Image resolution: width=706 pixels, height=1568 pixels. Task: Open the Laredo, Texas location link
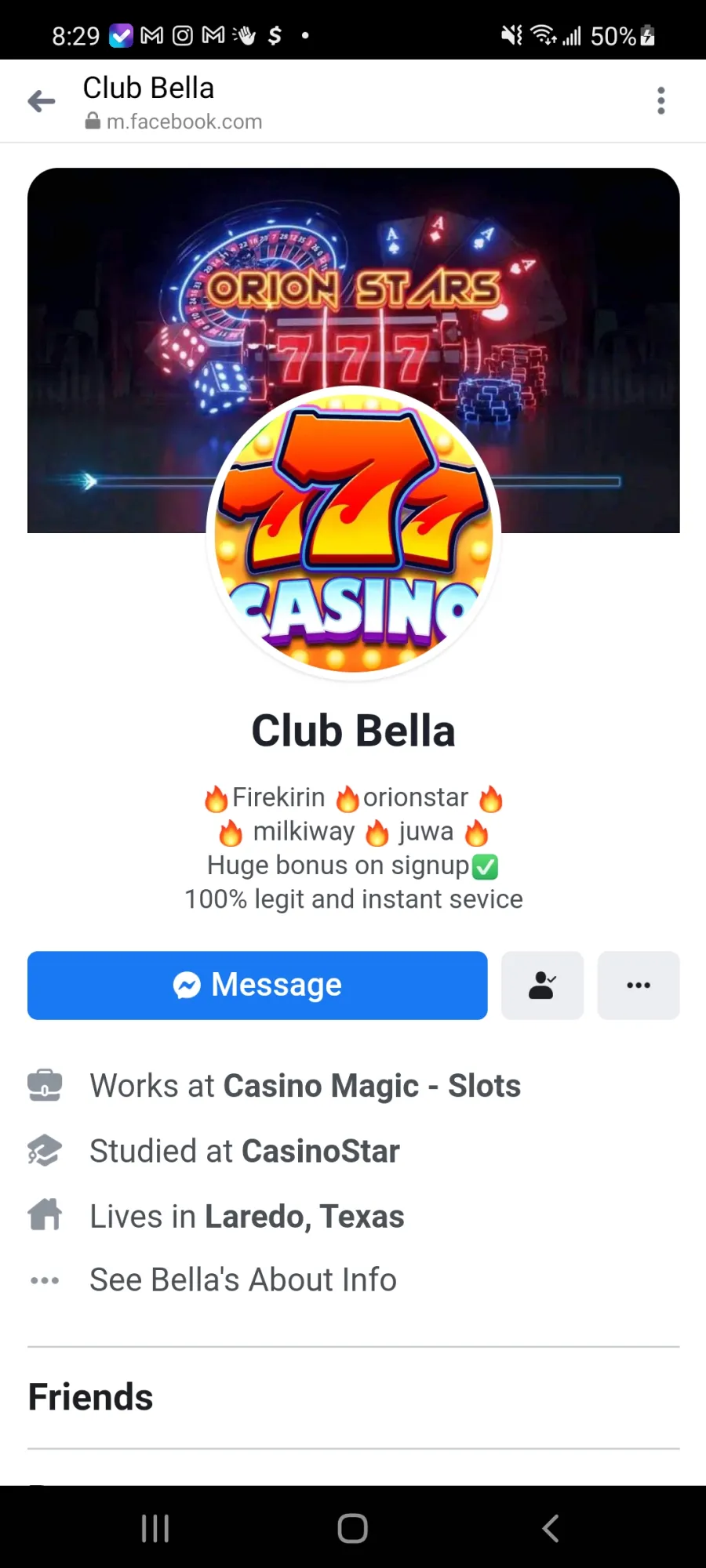(x=304, y=1217)
